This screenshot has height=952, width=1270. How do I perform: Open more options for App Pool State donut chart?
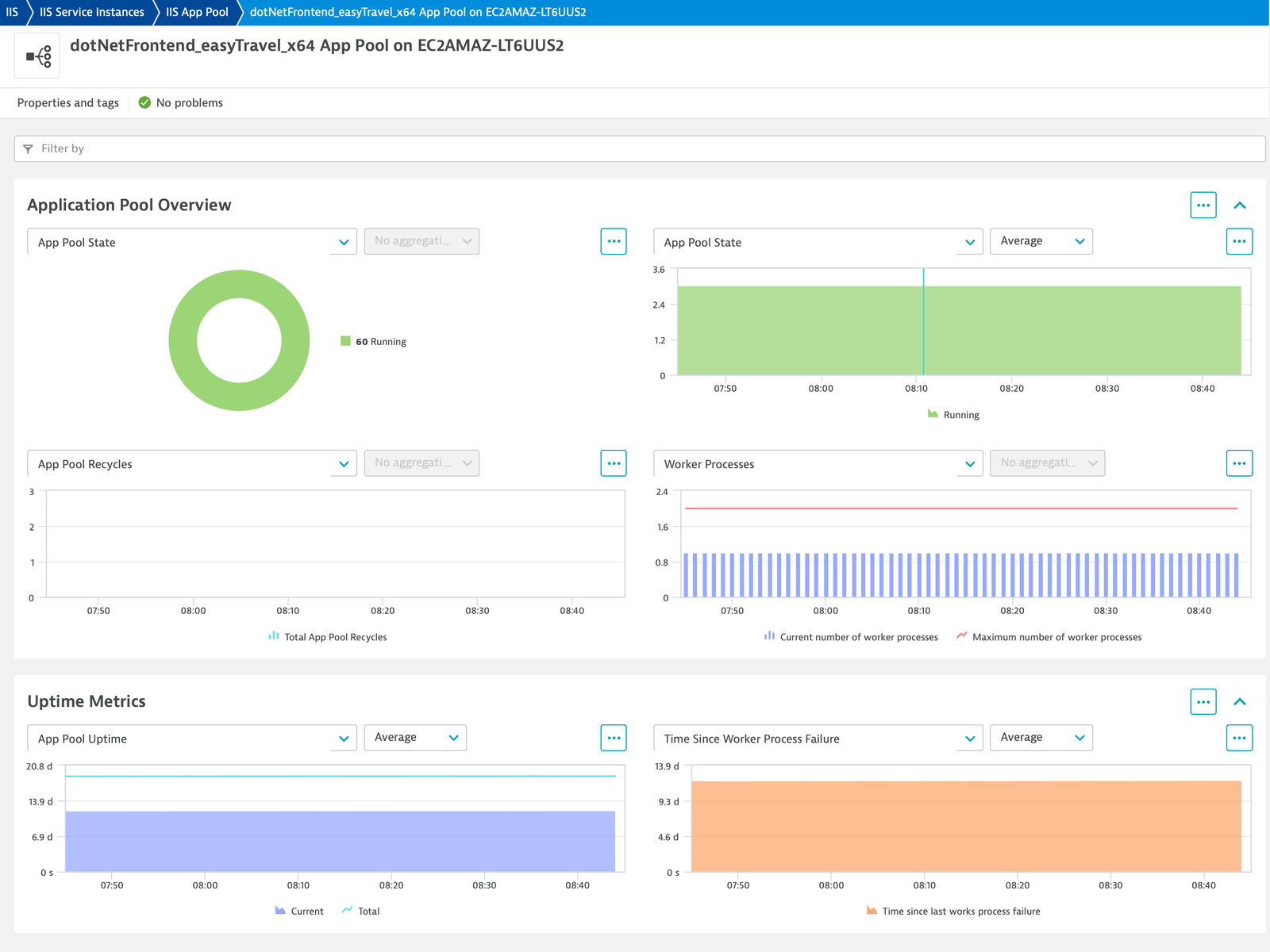614,241
